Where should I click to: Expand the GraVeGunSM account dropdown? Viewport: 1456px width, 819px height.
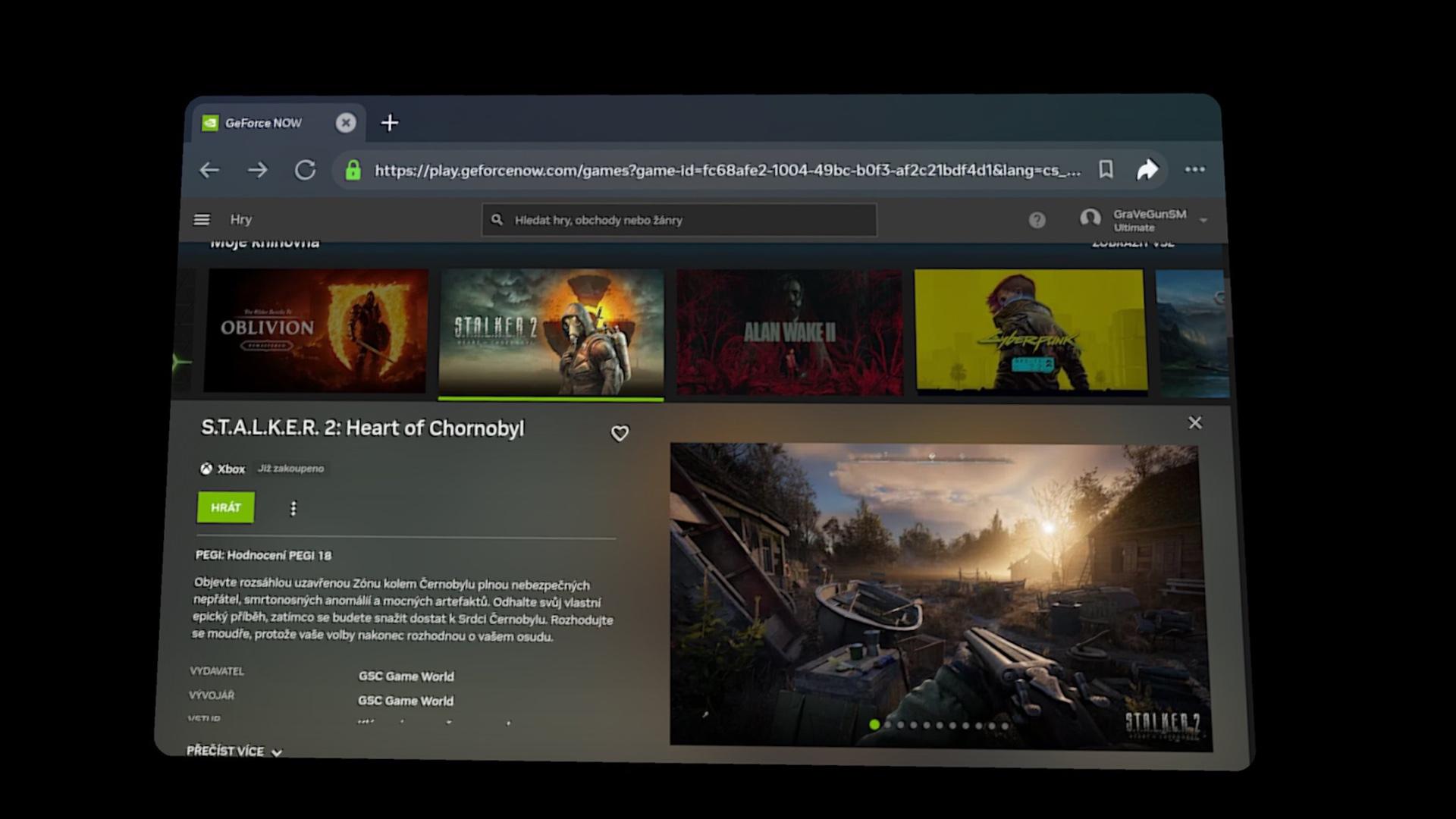pos(1203,221)
